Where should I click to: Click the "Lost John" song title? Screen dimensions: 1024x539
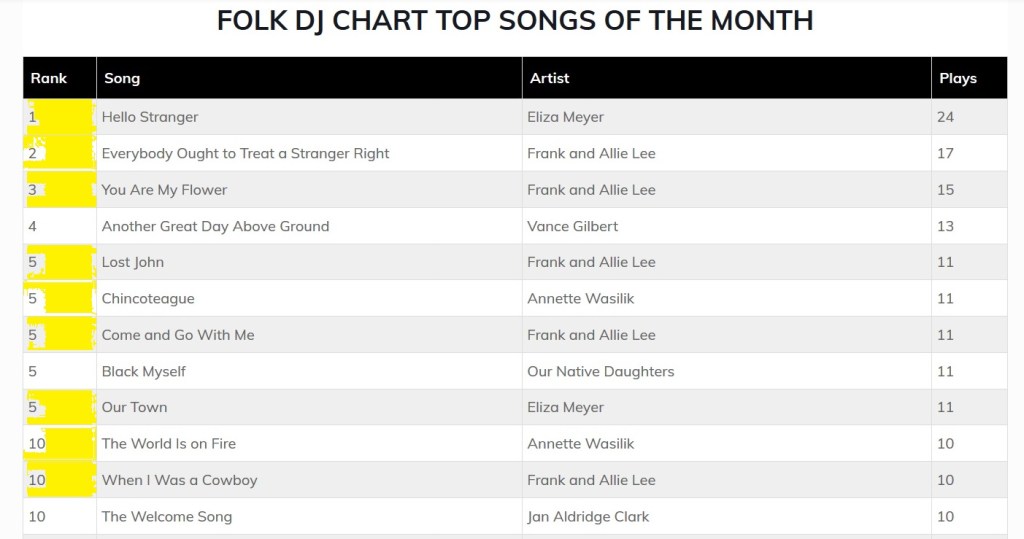133,262
